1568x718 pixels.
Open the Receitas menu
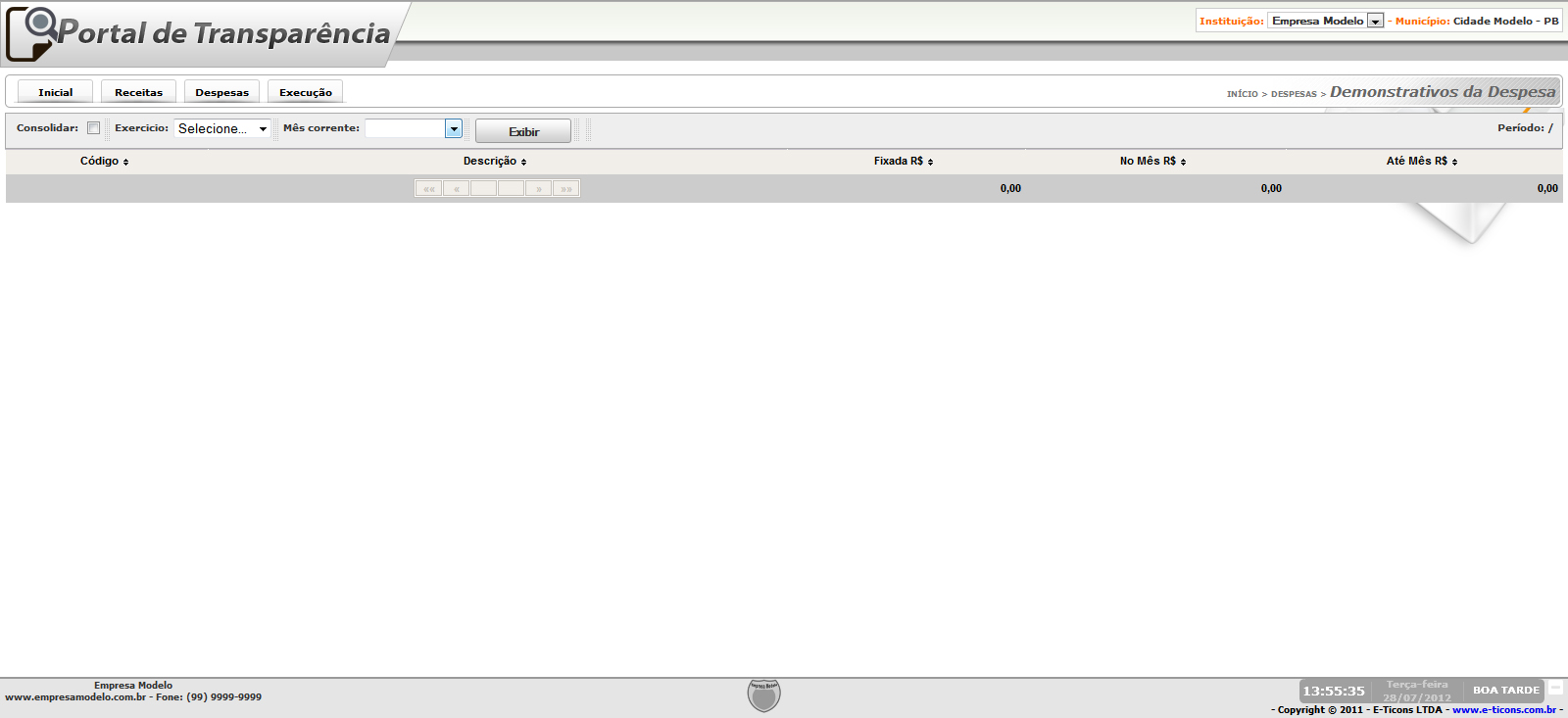point(138,92)
